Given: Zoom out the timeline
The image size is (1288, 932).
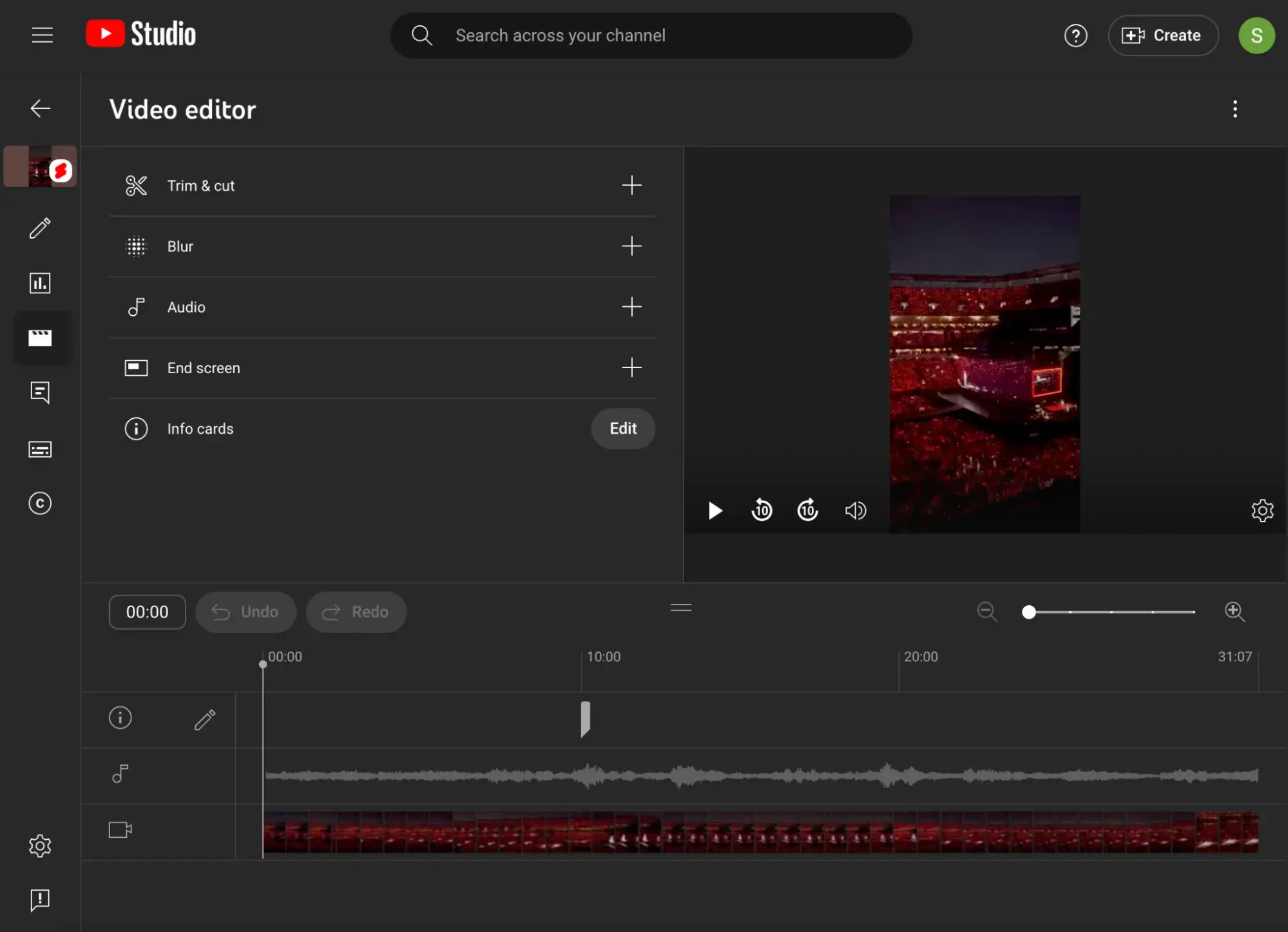Looking at the screenshot, I should click(987, 612).
